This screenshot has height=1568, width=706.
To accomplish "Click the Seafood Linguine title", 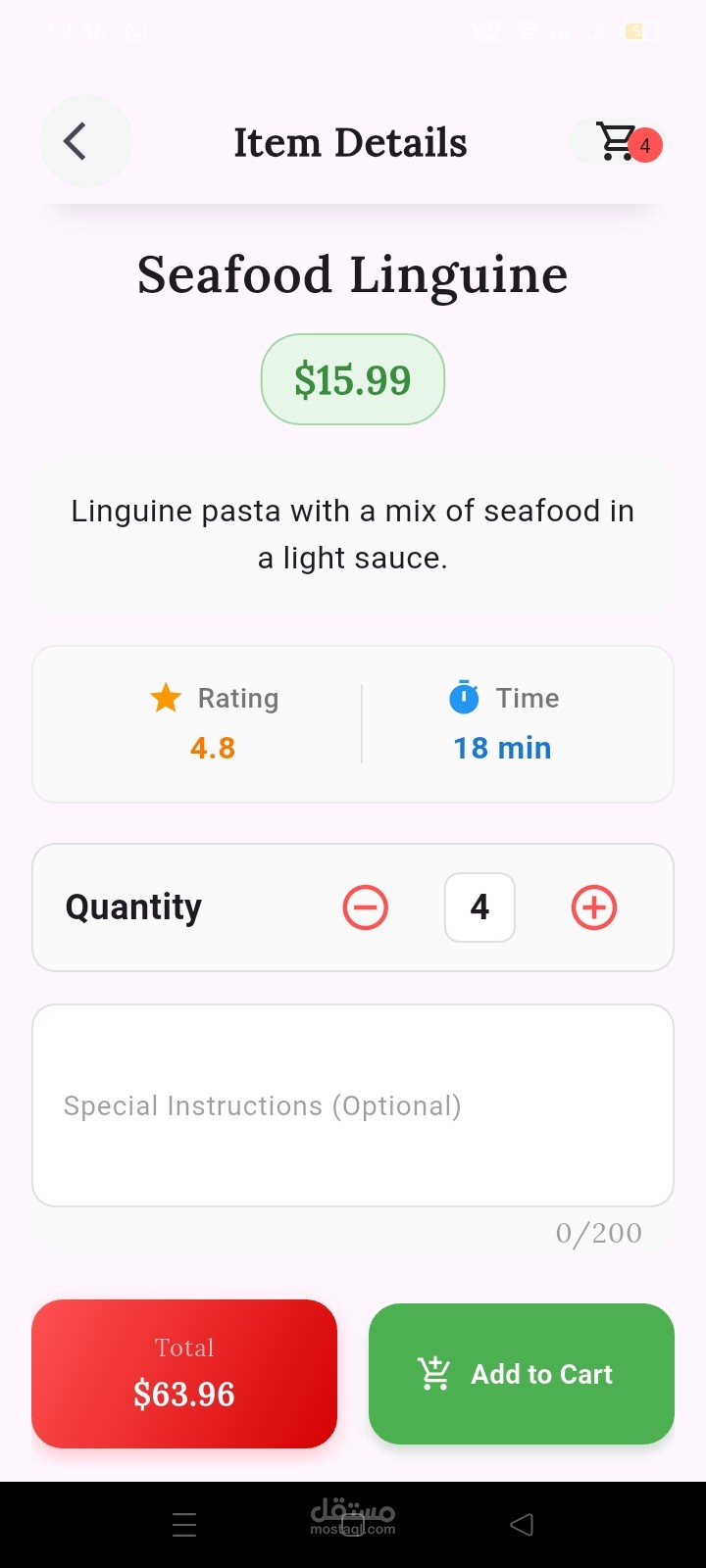I will (353, 274).
